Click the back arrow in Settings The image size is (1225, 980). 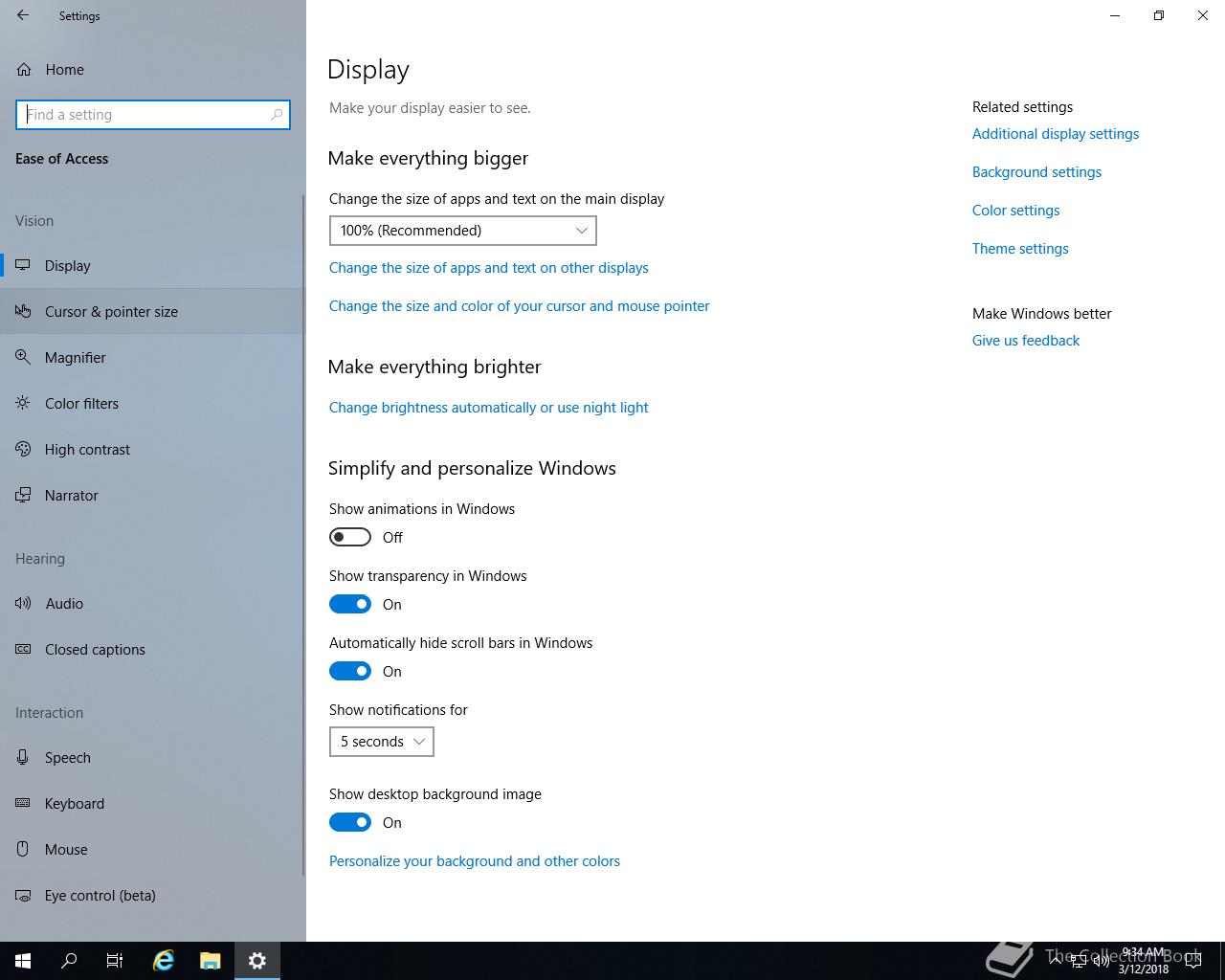(23, 15)
